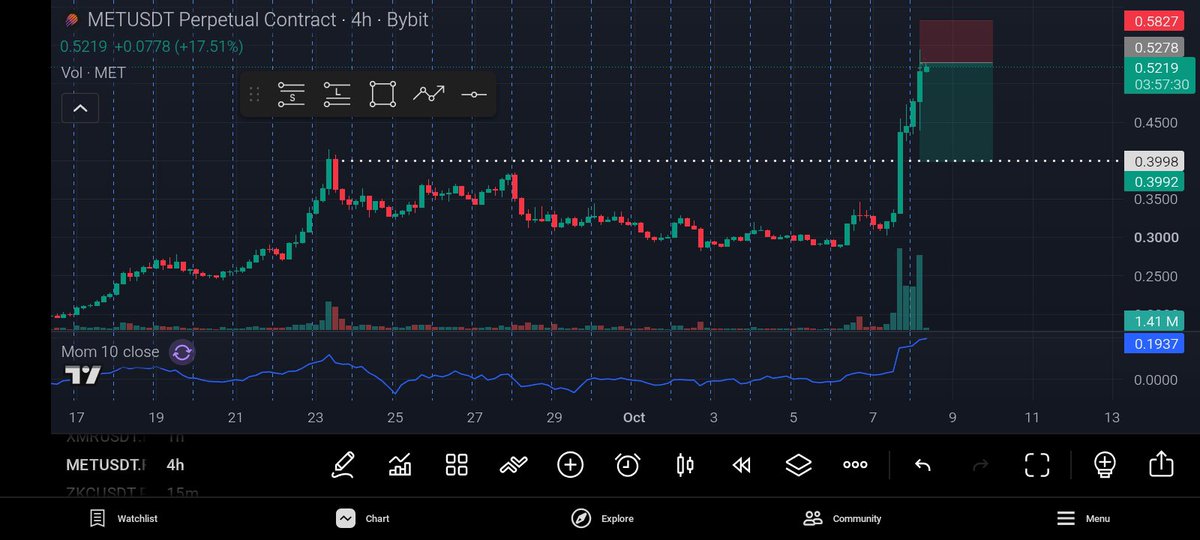Open the 4h timeframe selector
The image size is (1200, 540).
pyautogui.click(x=175, y=465)
